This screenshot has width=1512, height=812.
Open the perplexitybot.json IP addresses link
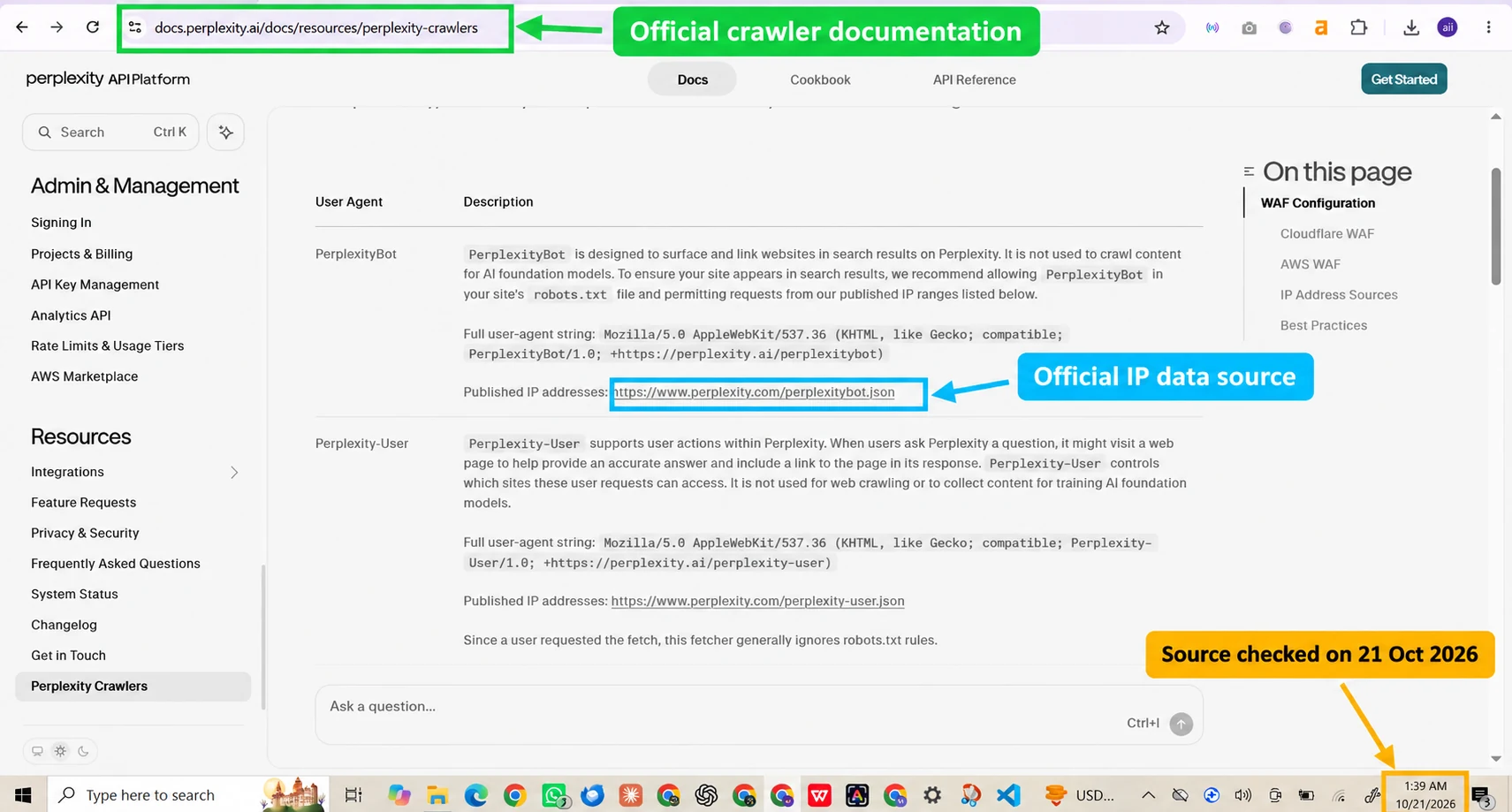pyautogui.click(x=753, y=392)
